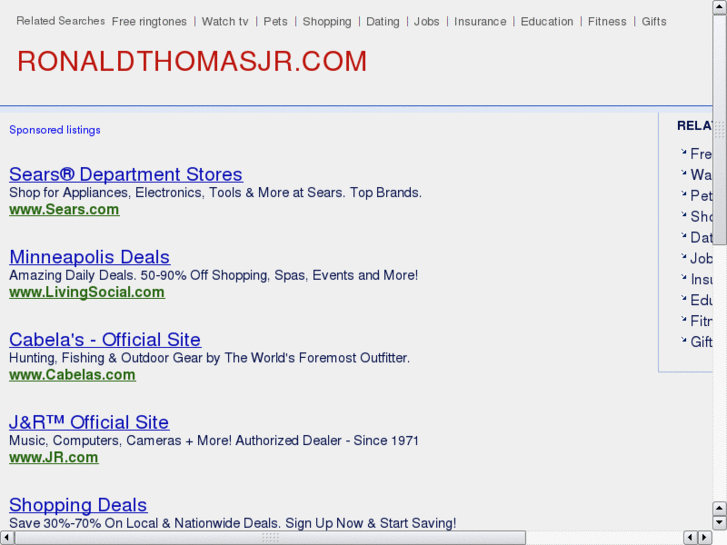Click Sears description about Appliances, Electronics
Screen dimensions: 727x545
[216, 192]
